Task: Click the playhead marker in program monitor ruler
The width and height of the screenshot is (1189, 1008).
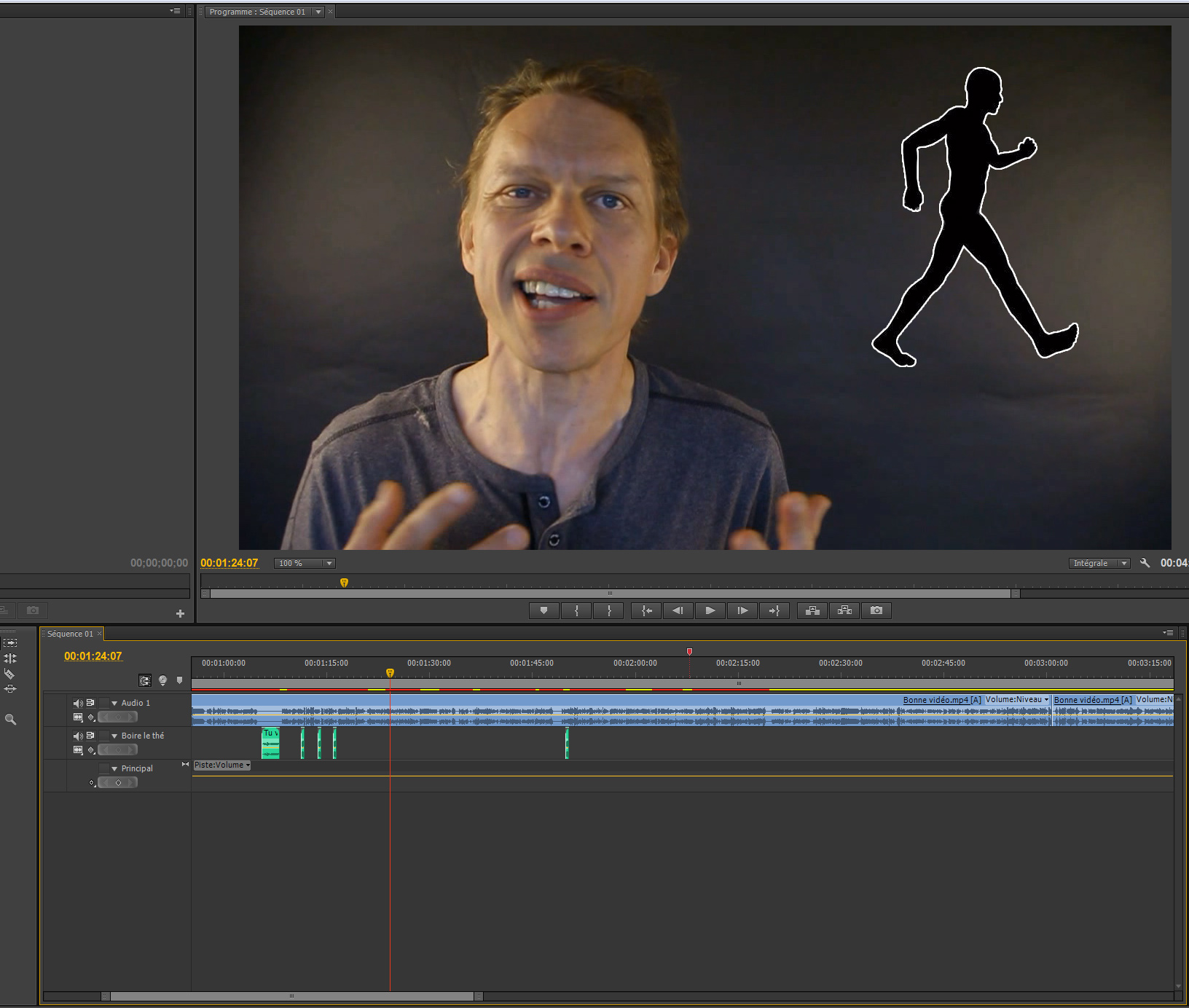Action: coord(344,582)
